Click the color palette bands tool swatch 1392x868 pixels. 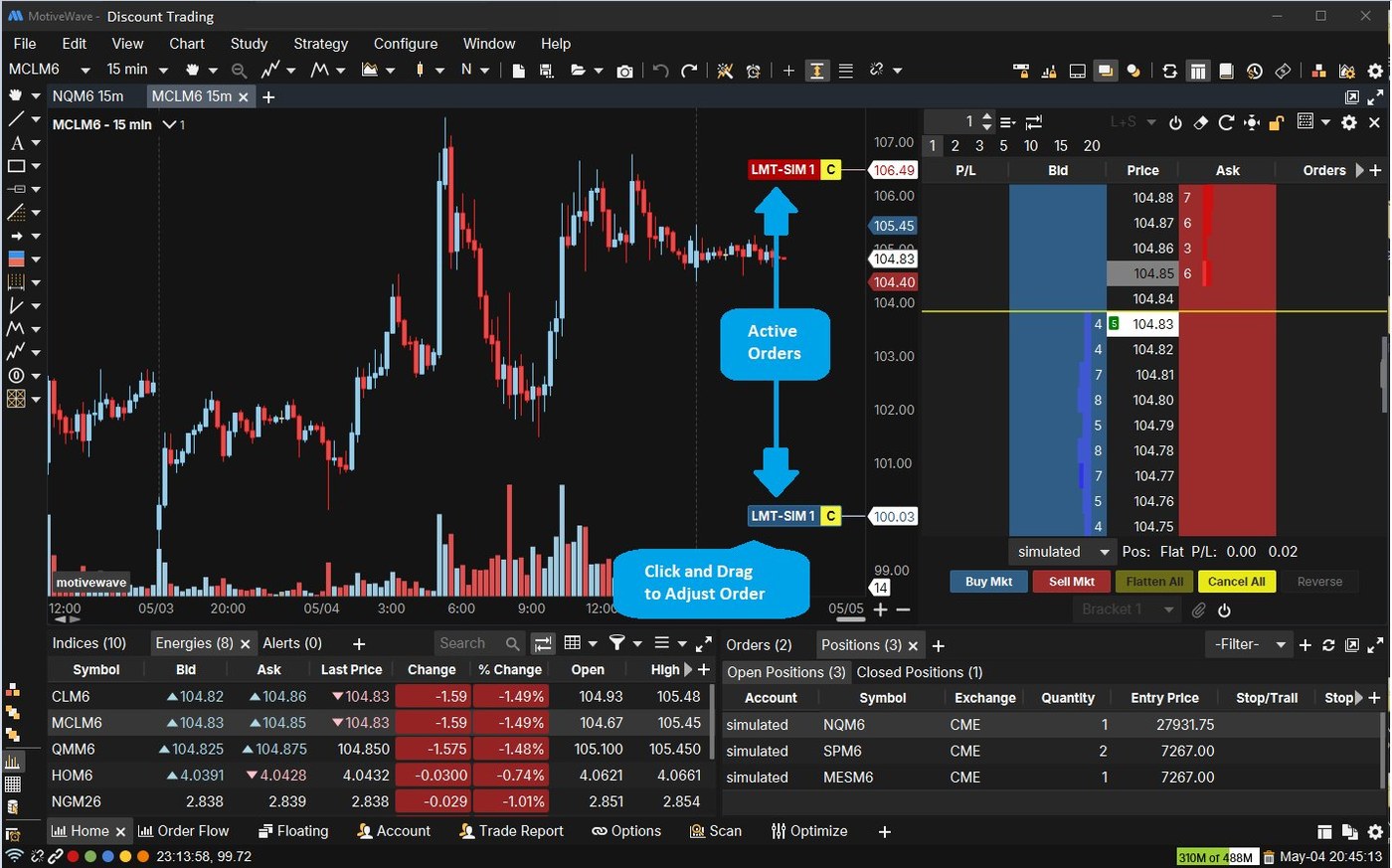17,259
